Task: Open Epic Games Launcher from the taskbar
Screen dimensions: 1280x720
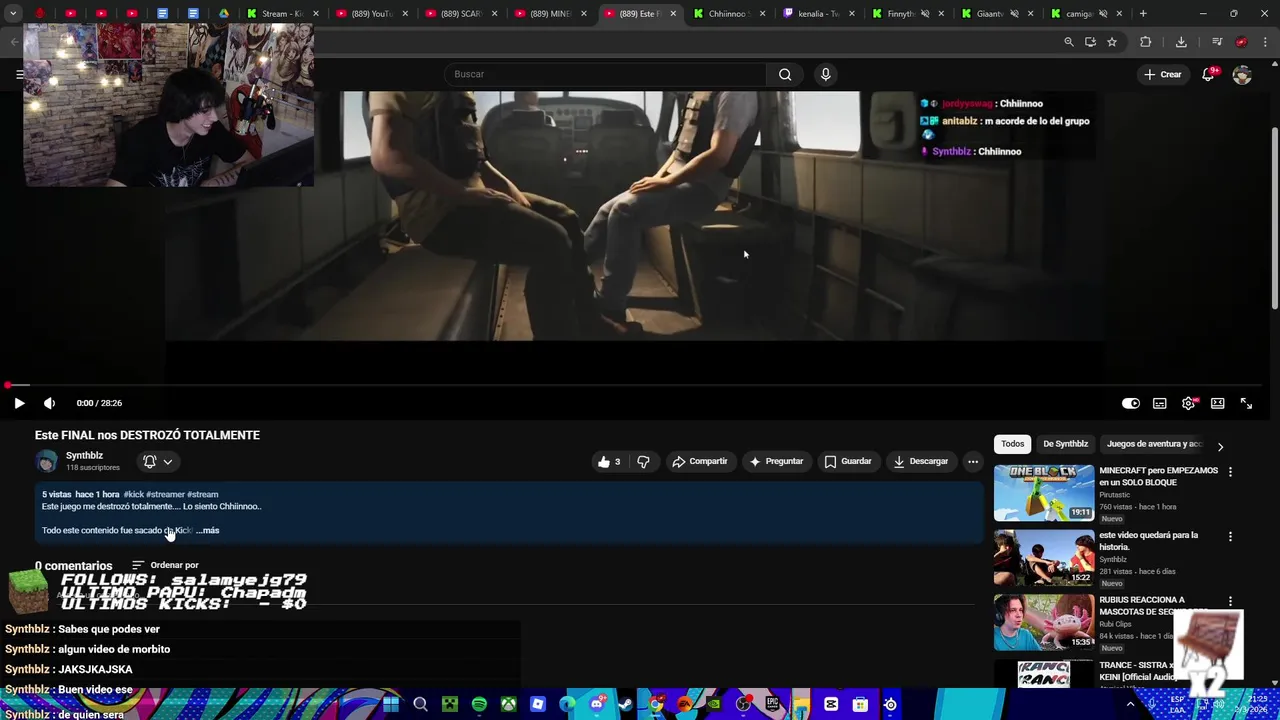Action: tap(773, 704)
